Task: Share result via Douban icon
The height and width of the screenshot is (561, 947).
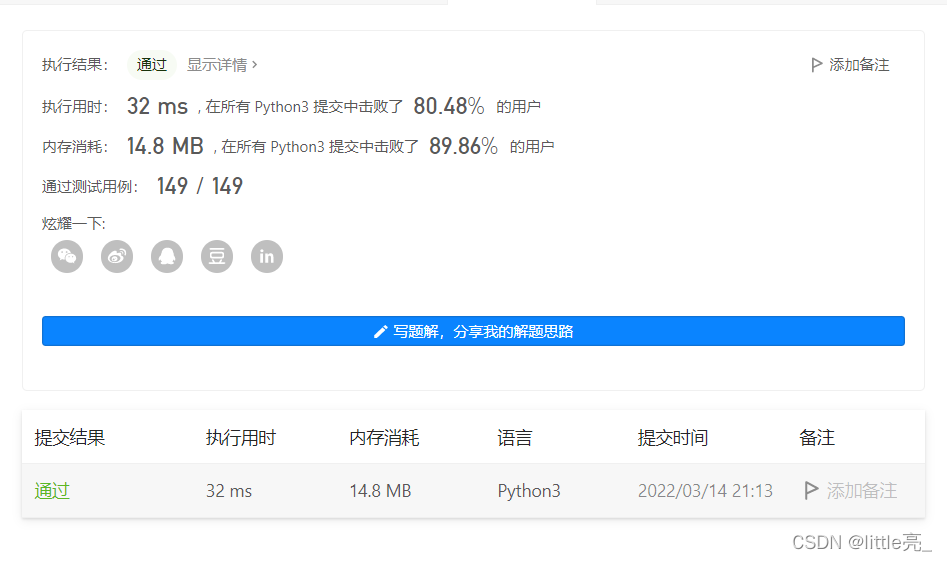Action: pos(217,257)
